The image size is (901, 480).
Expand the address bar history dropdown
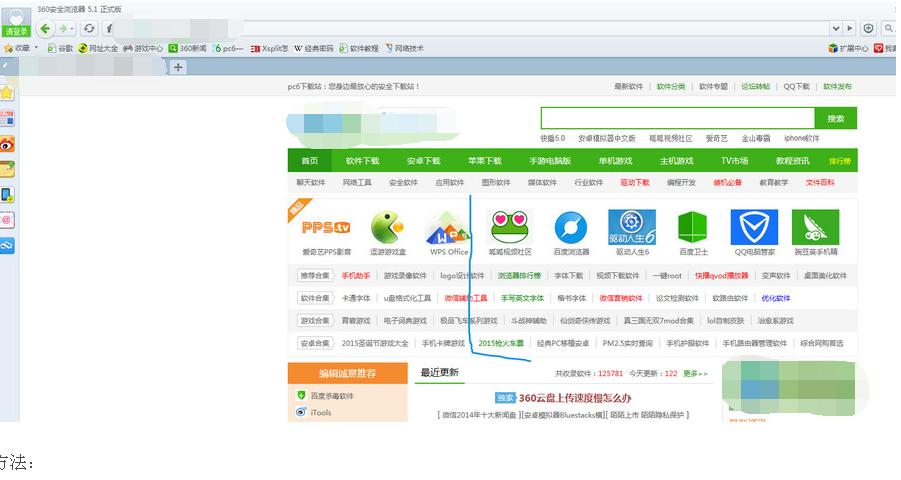pos(836,28)
